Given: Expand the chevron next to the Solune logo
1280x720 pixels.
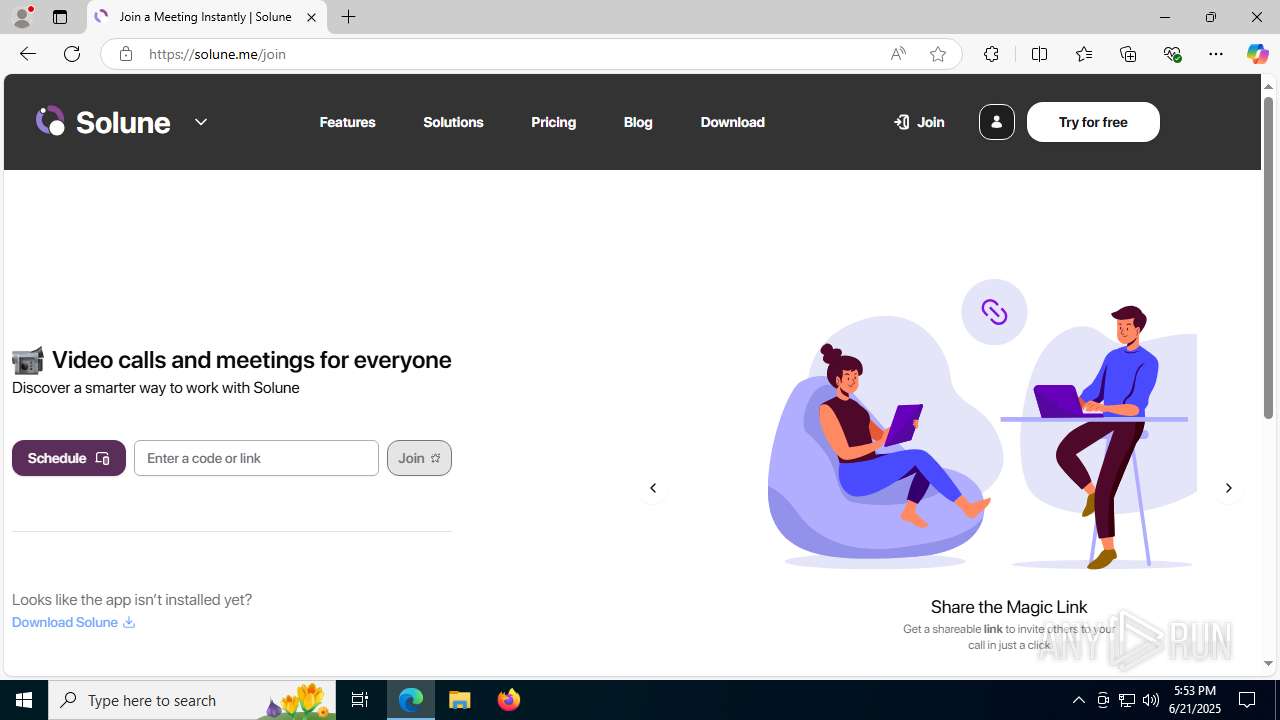Looking at the screenshot, I should [201, 122].
